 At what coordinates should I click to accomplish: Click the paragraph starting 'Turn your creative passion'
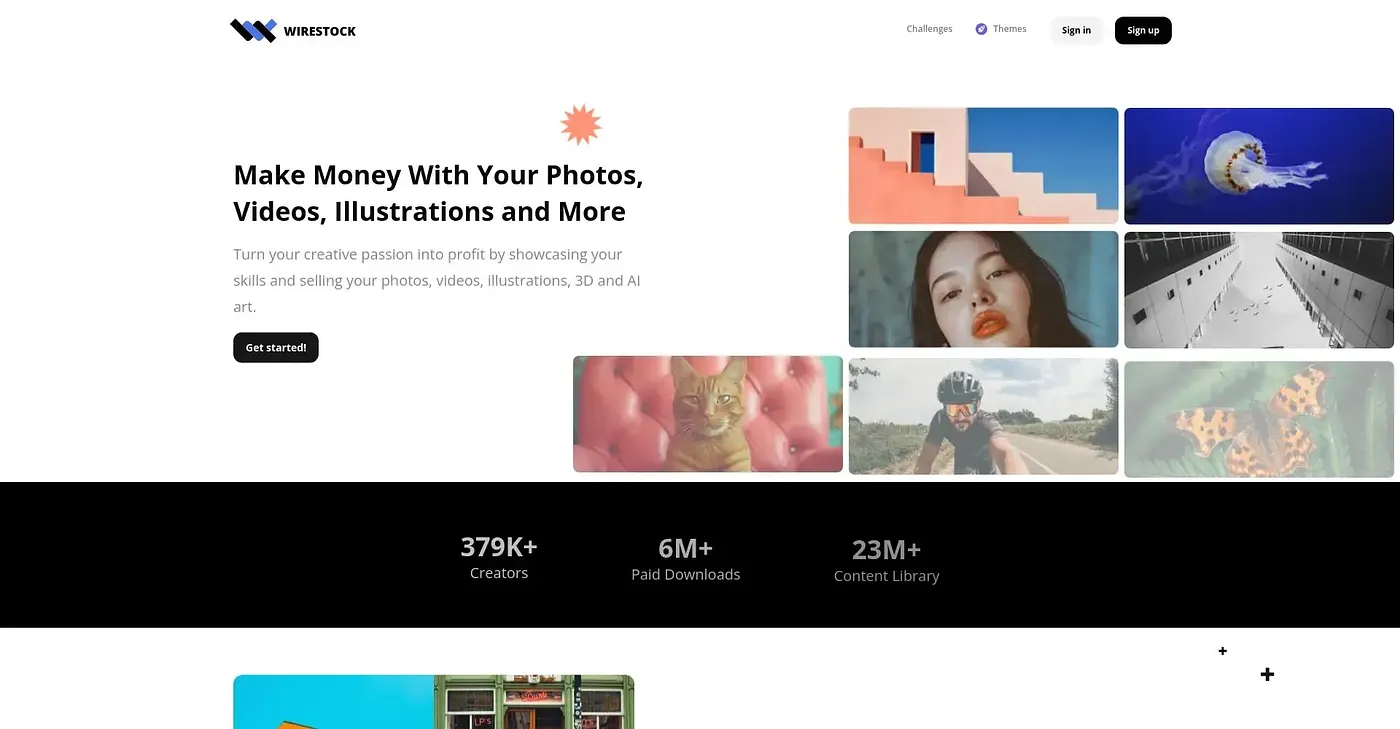pos(437,281)
